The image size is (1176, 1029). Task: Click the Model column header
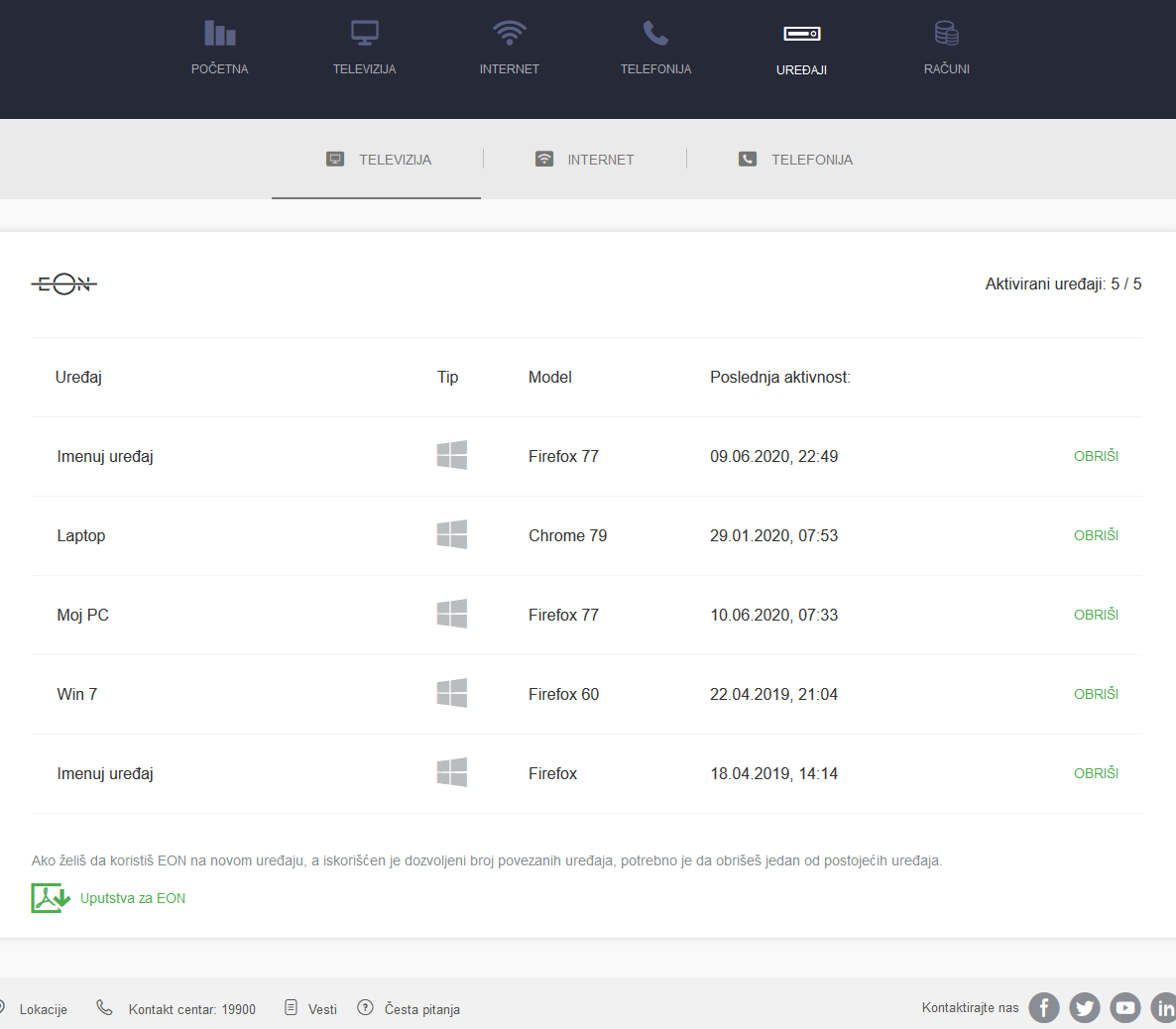pyautogui.click(x=549, y=378)
